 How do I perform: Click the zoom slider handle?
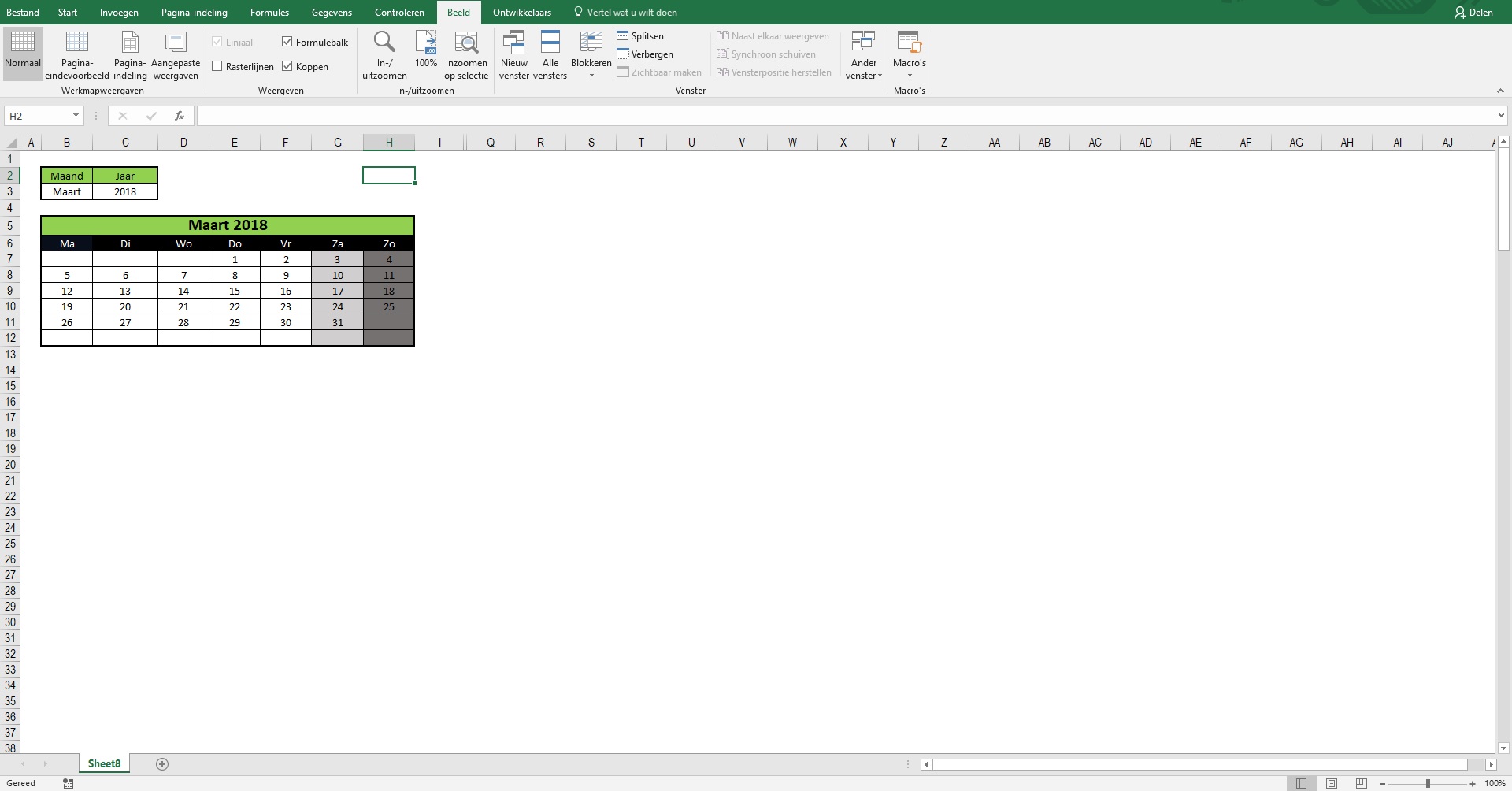[x=1428, y=784]
